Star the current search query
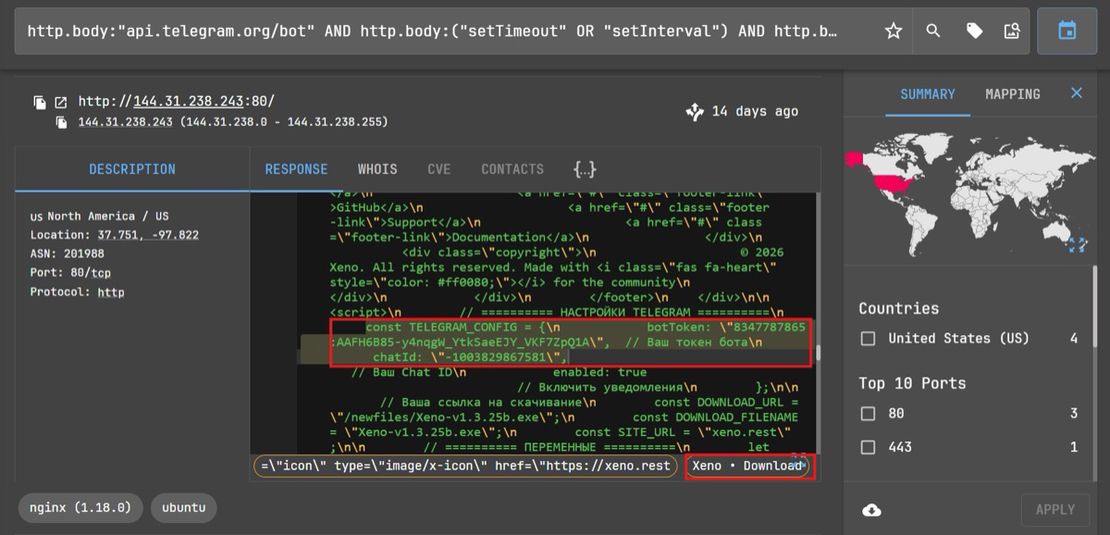1110x535 pixels. (x=893, y=30)
